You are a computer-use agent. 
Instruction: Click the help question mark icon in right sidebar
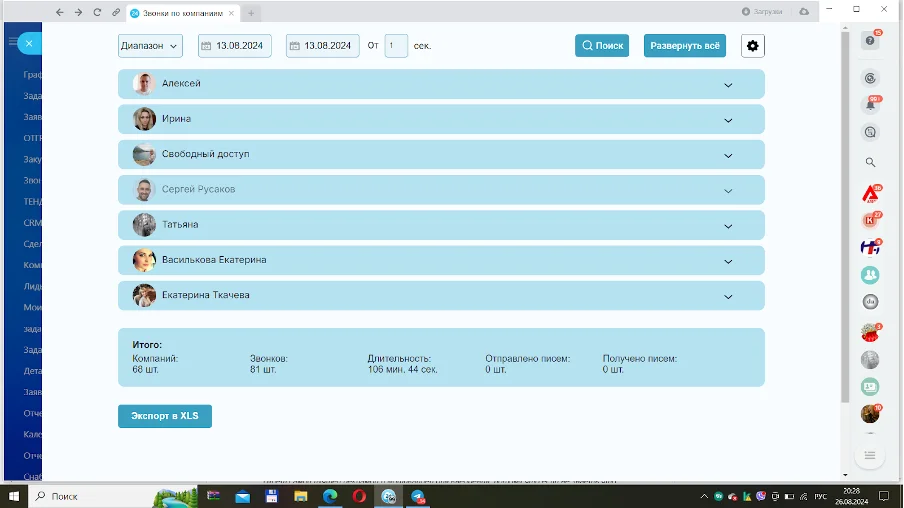coord(869,41)
